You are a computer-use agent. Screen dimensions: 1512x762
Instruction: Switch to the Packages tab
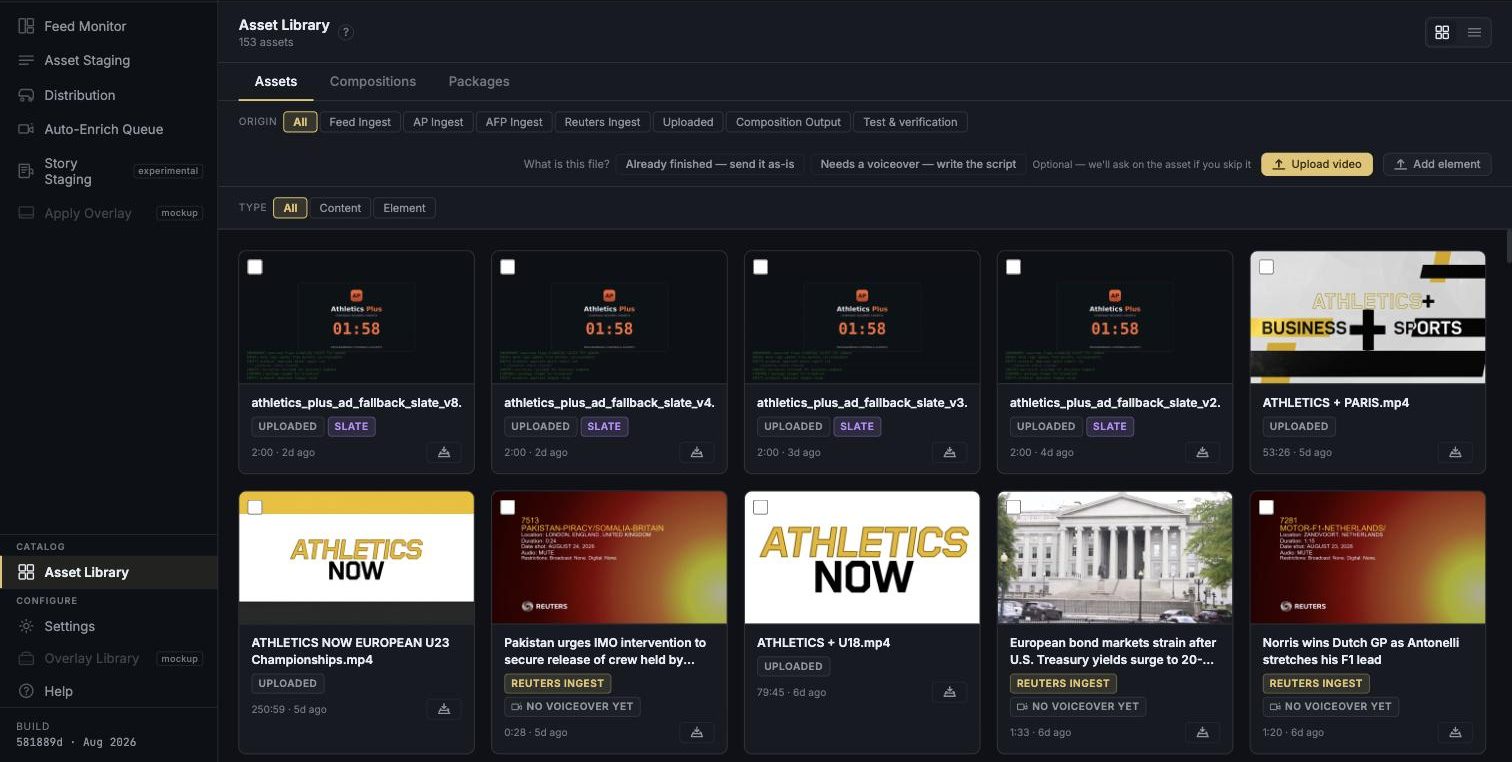[479, 81]
